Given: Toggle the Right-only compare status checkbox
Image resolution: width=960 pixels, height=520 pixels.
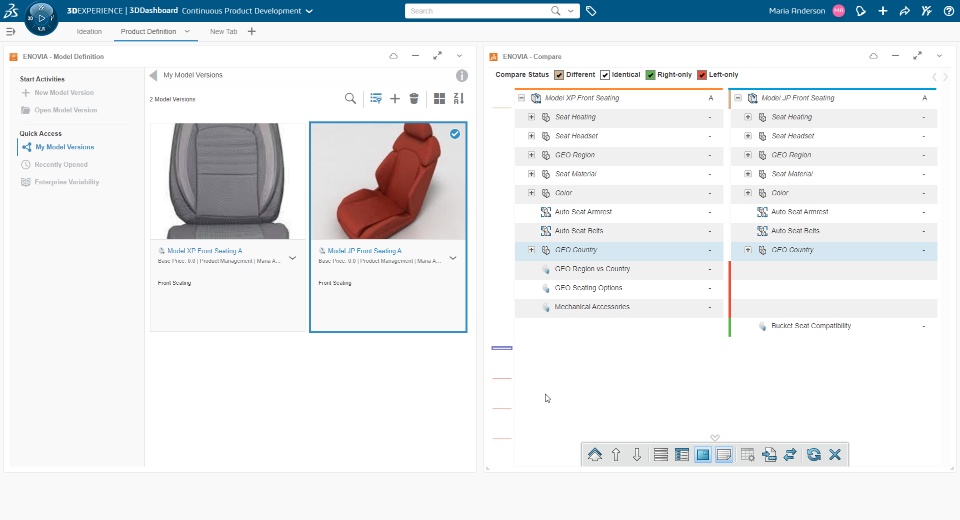Looking at the screenshot, I should (650, 75).
